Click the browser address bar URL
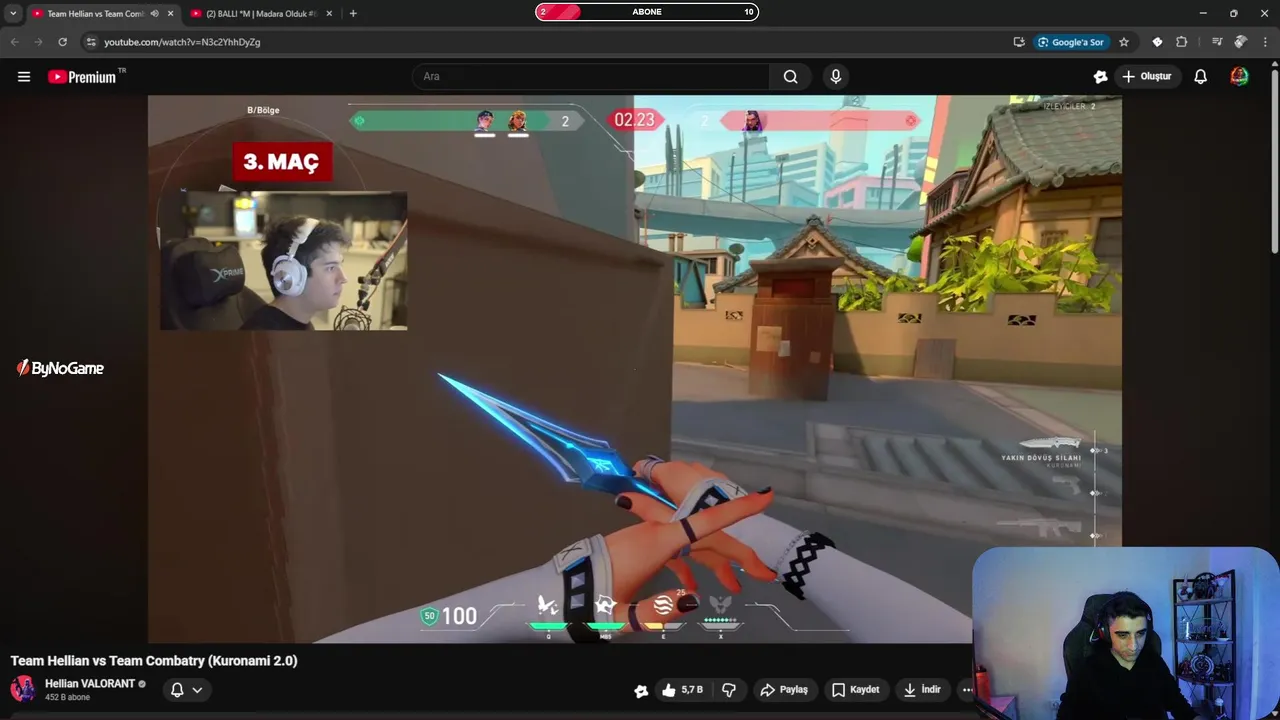 (x=182, y=42)
